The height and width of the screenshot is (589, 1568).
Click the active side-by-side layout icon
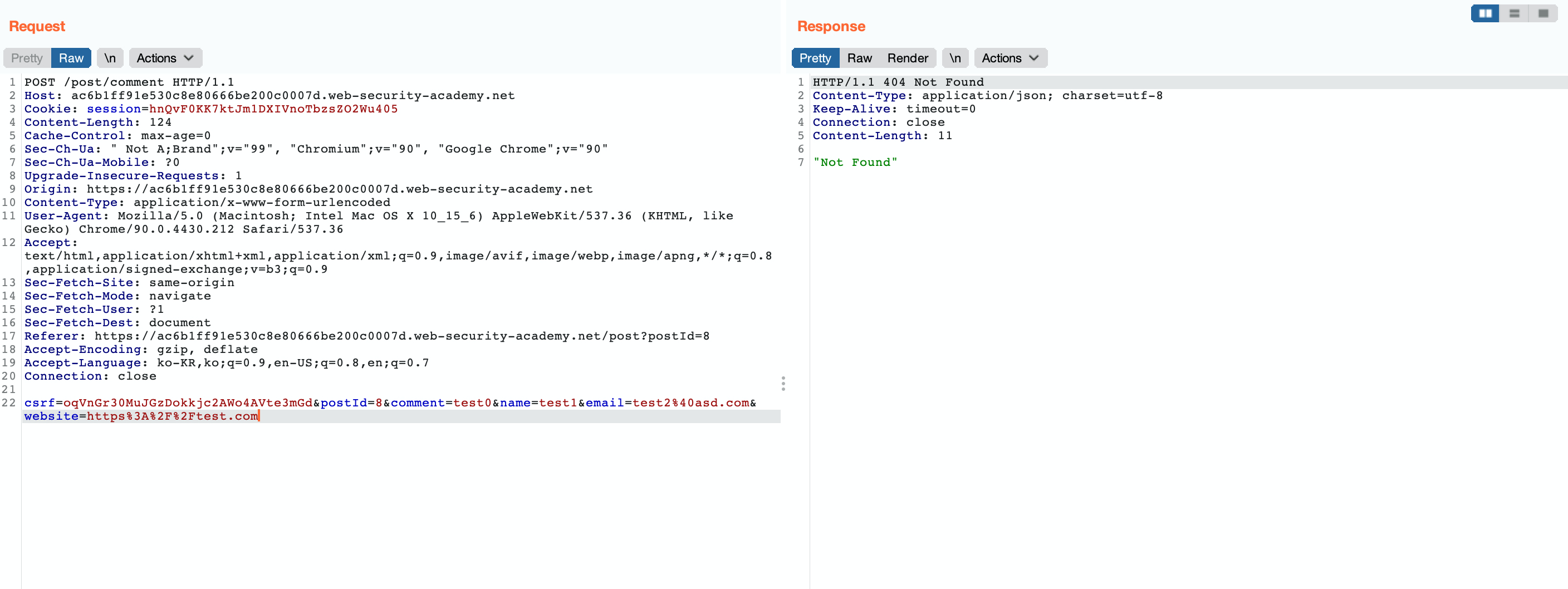coord(1484,13)
